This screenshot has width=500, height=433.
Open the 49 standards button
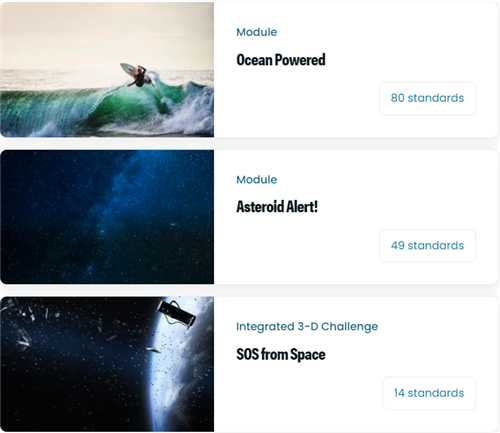[427, 246]
